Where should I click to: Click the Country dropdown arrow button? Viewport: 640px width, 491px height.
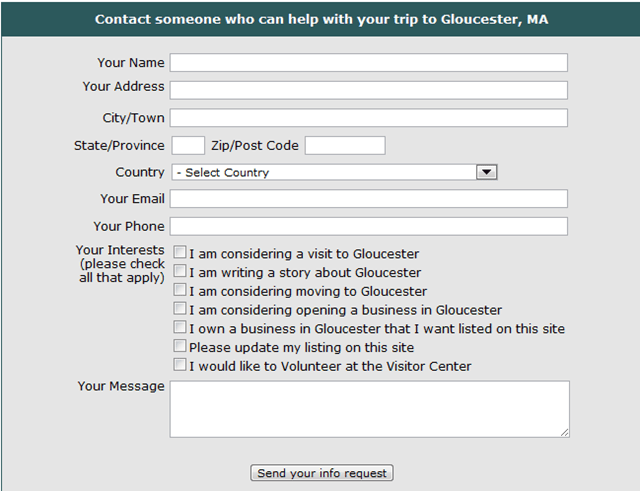point(486,172)
